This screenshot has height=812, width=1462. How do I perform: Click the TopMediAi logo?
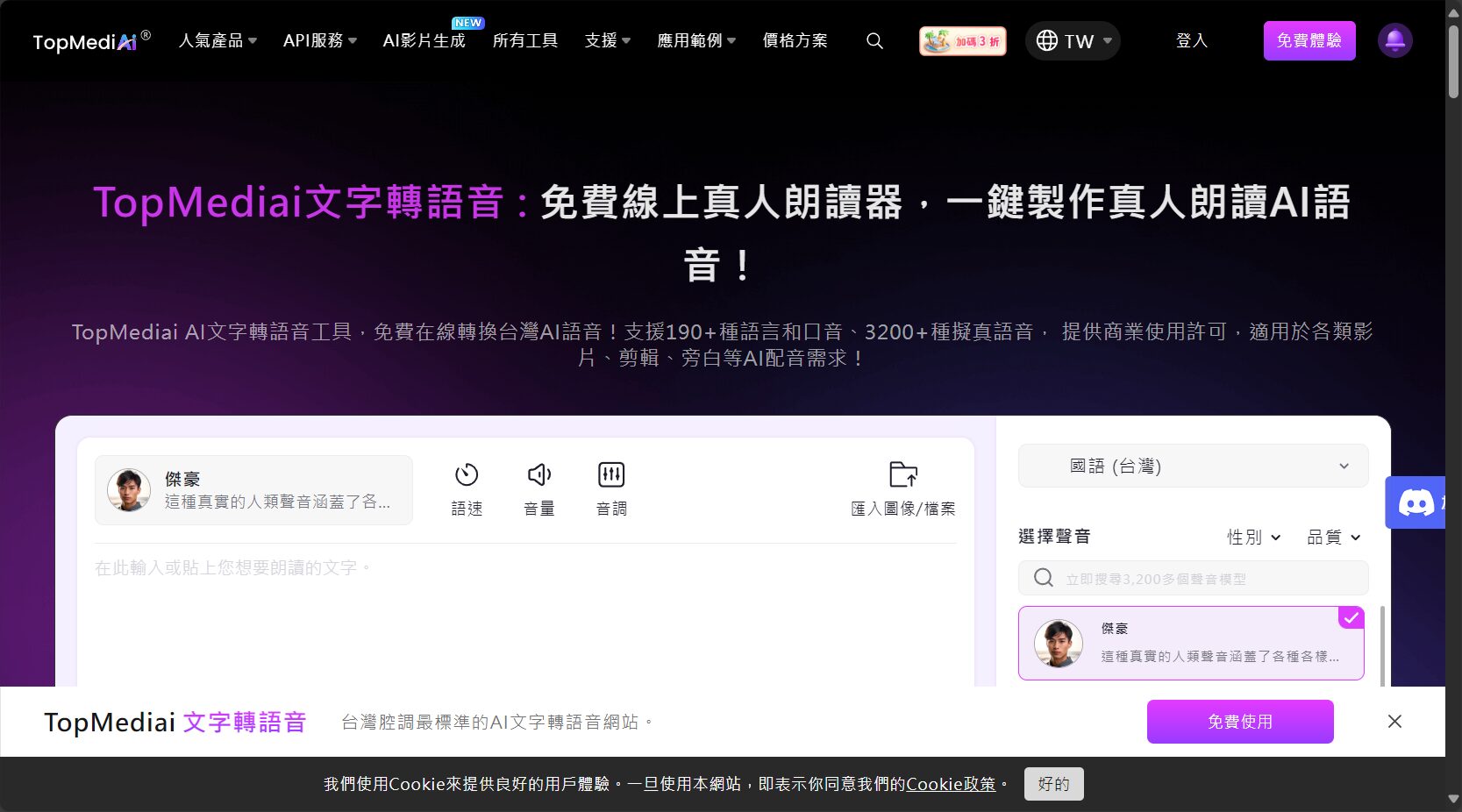coord(91,41)
